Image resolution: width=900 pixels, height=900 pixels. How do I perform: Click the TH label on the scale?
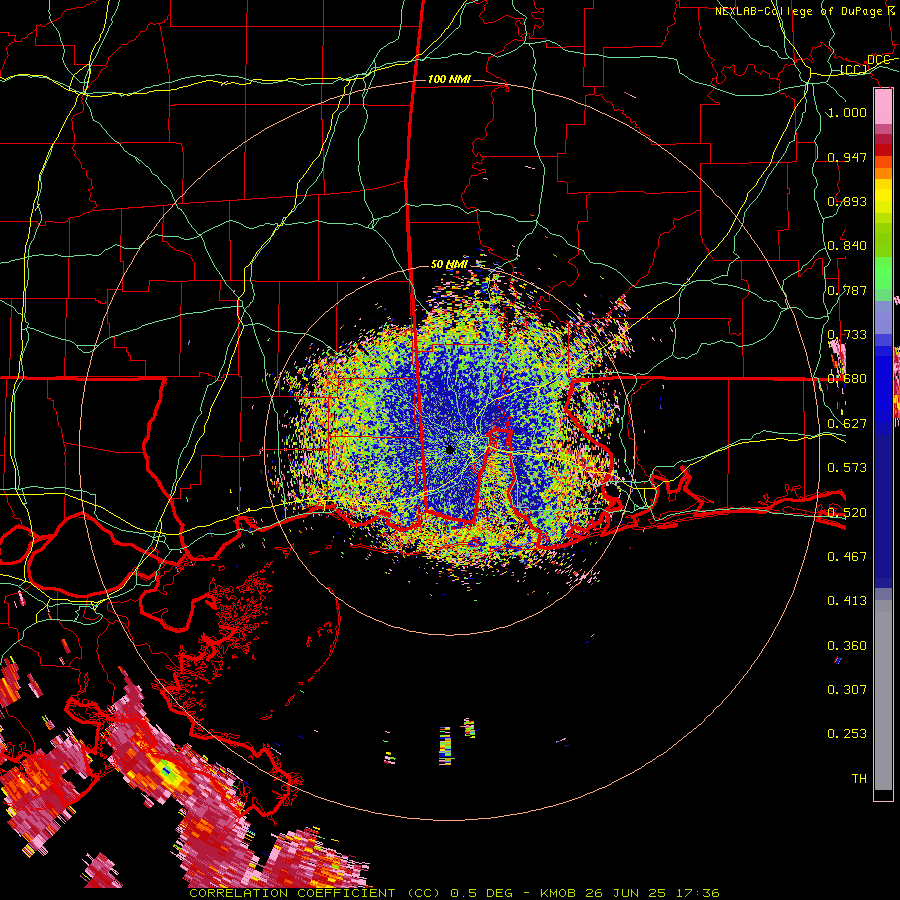click(859, 779)
